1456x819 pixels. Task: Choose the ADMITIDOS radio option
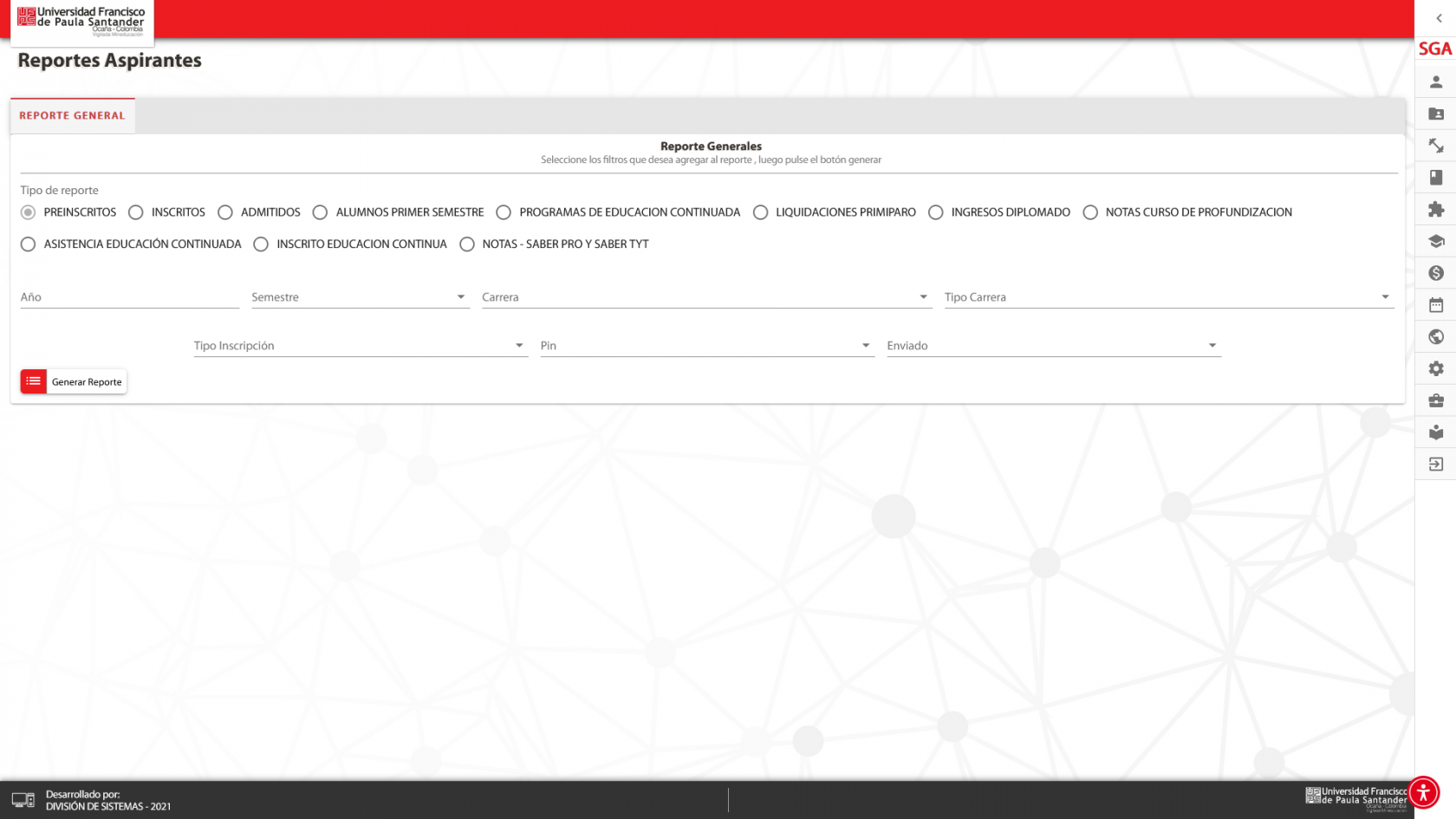pyautogui.click(x=225, y=212)
